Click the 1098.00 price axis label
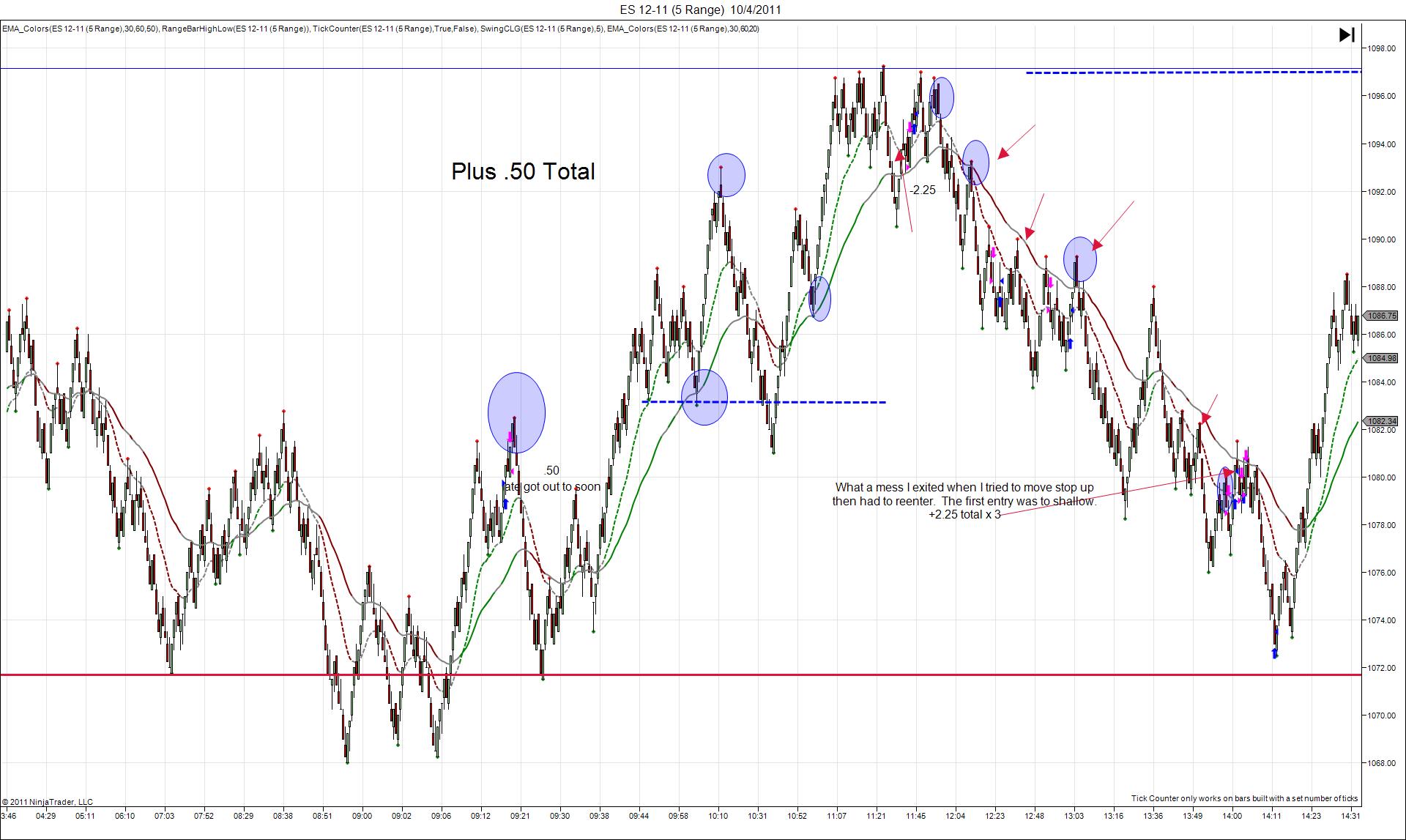 1382,48
